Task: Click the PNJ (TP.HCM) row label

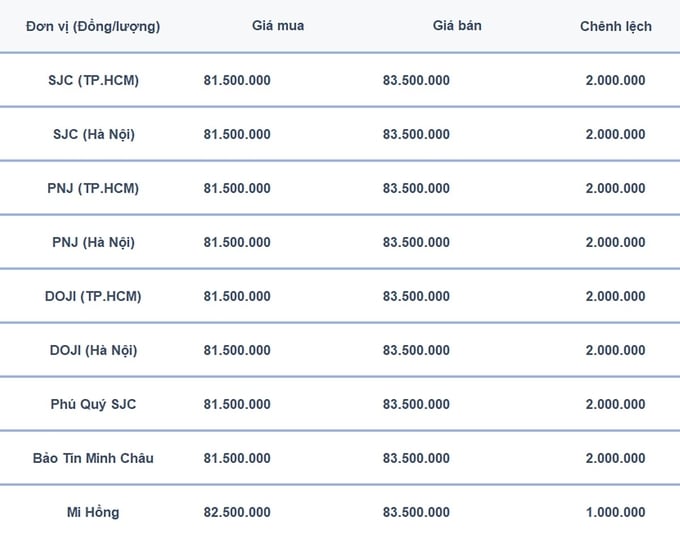Action: (x=93, y=188)
